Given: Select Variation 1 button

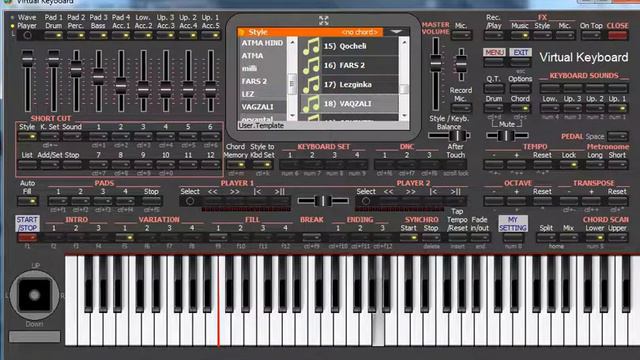Looking at the screenshot, I should click(125, 238).
